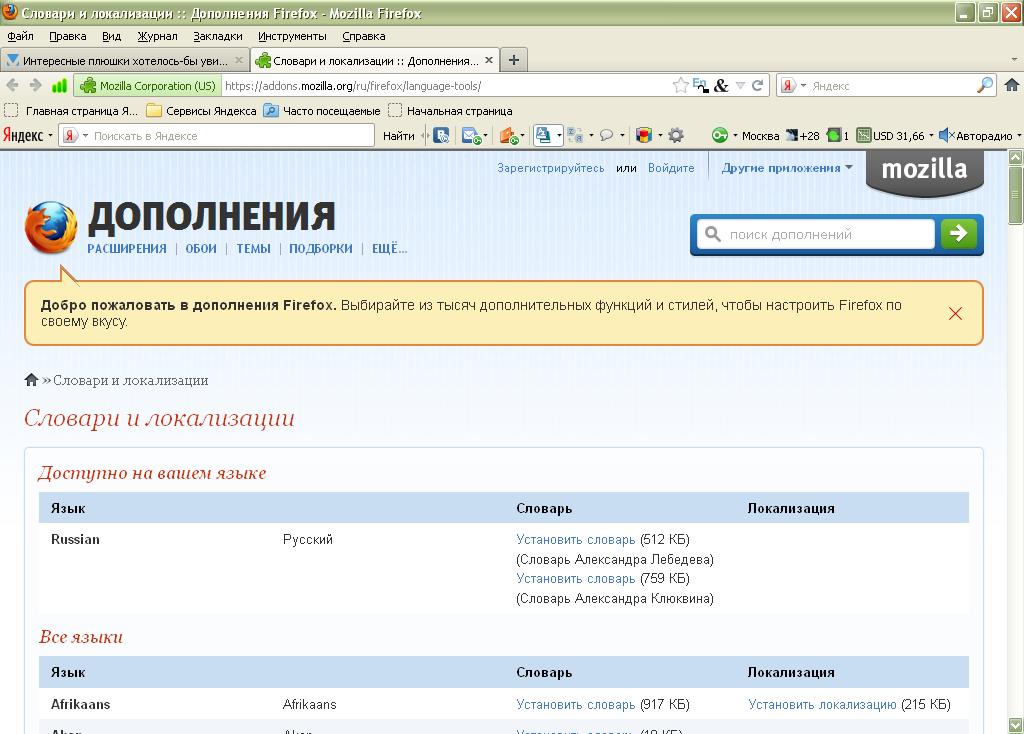Open the ПОДБОРКИ section
This screenshot has width=1024, height=734.
[x=321, y=249]
